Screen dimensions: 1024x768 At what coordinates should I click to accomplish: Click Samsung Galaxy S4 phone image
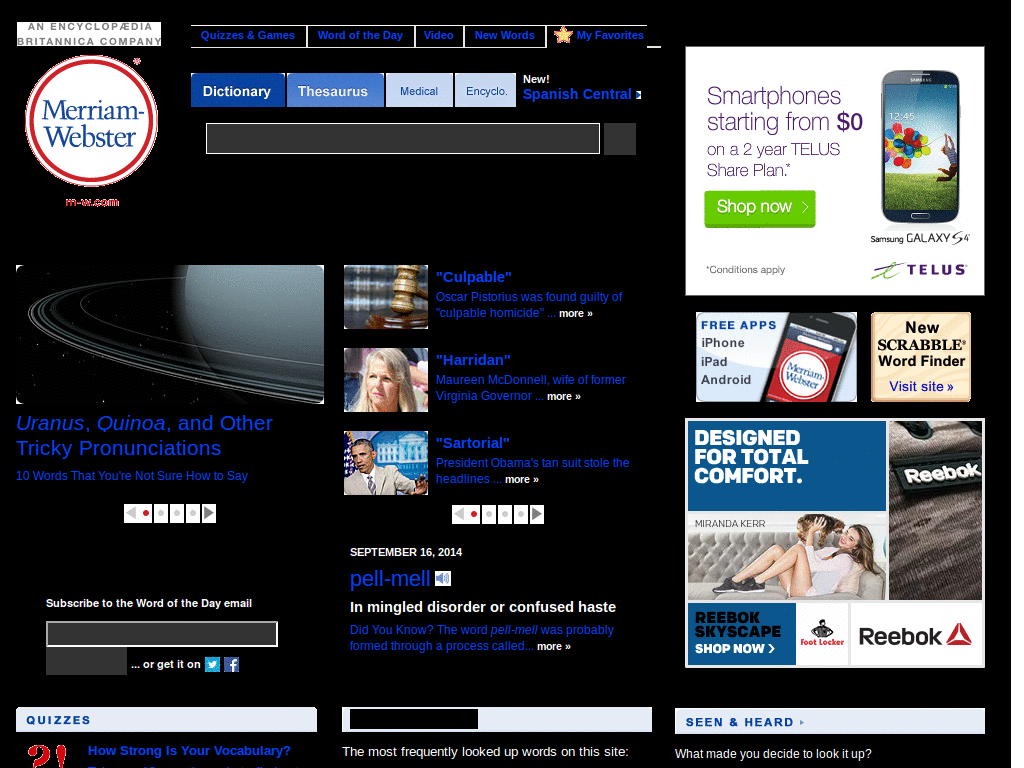(920, 147)
